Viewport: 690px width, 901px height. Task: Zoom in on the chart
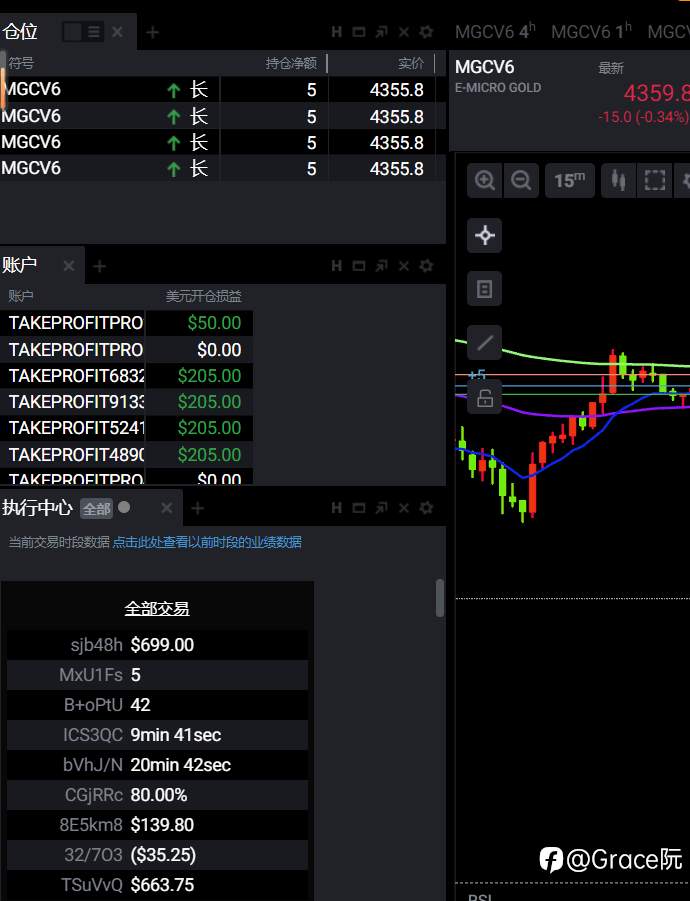[x=485, y=180]
